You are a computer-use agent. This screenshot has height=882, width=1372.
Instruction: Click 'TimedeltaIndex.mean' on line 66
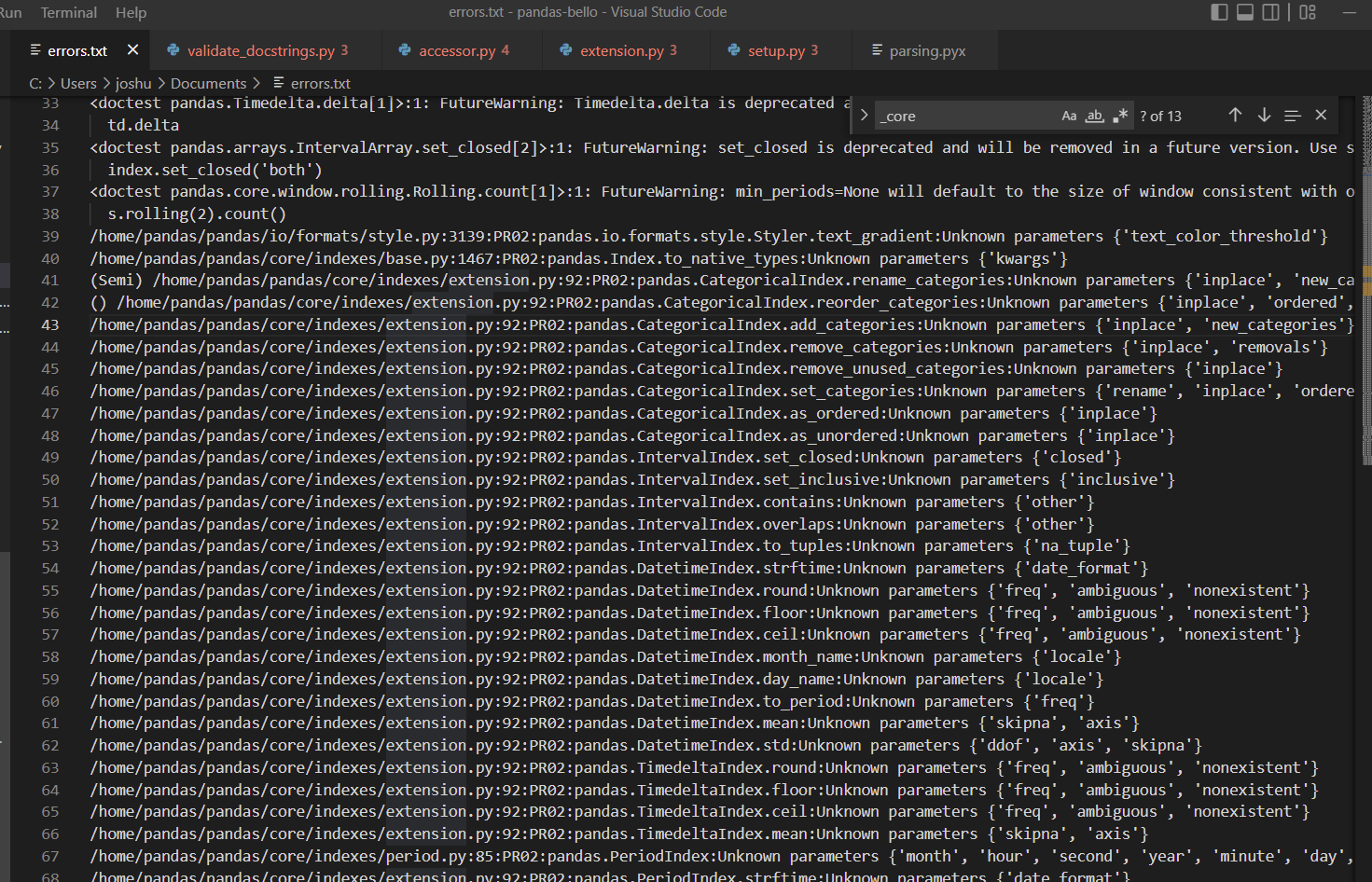pos(722,834)
